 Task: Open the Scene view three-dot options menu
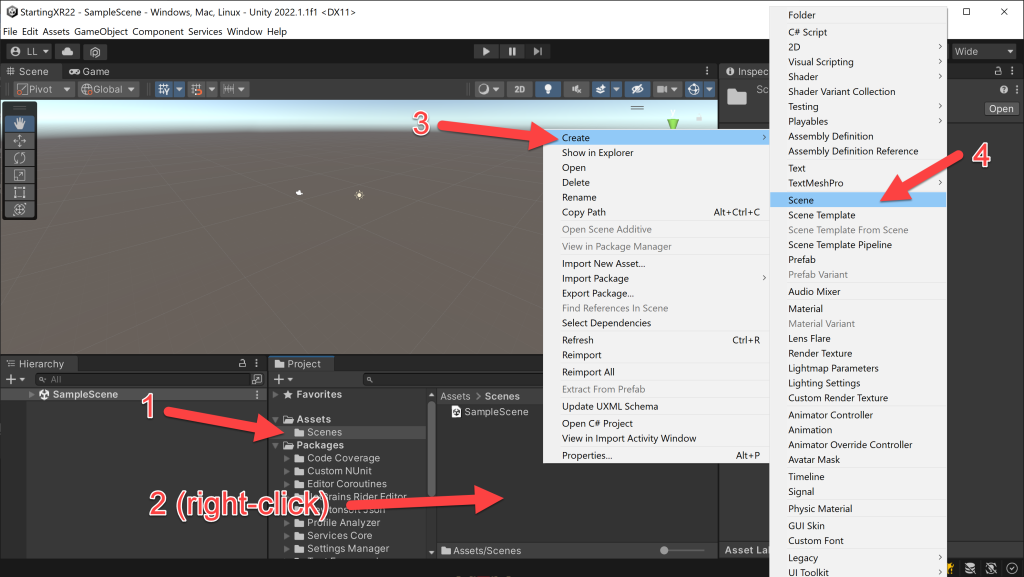point(707,70)
